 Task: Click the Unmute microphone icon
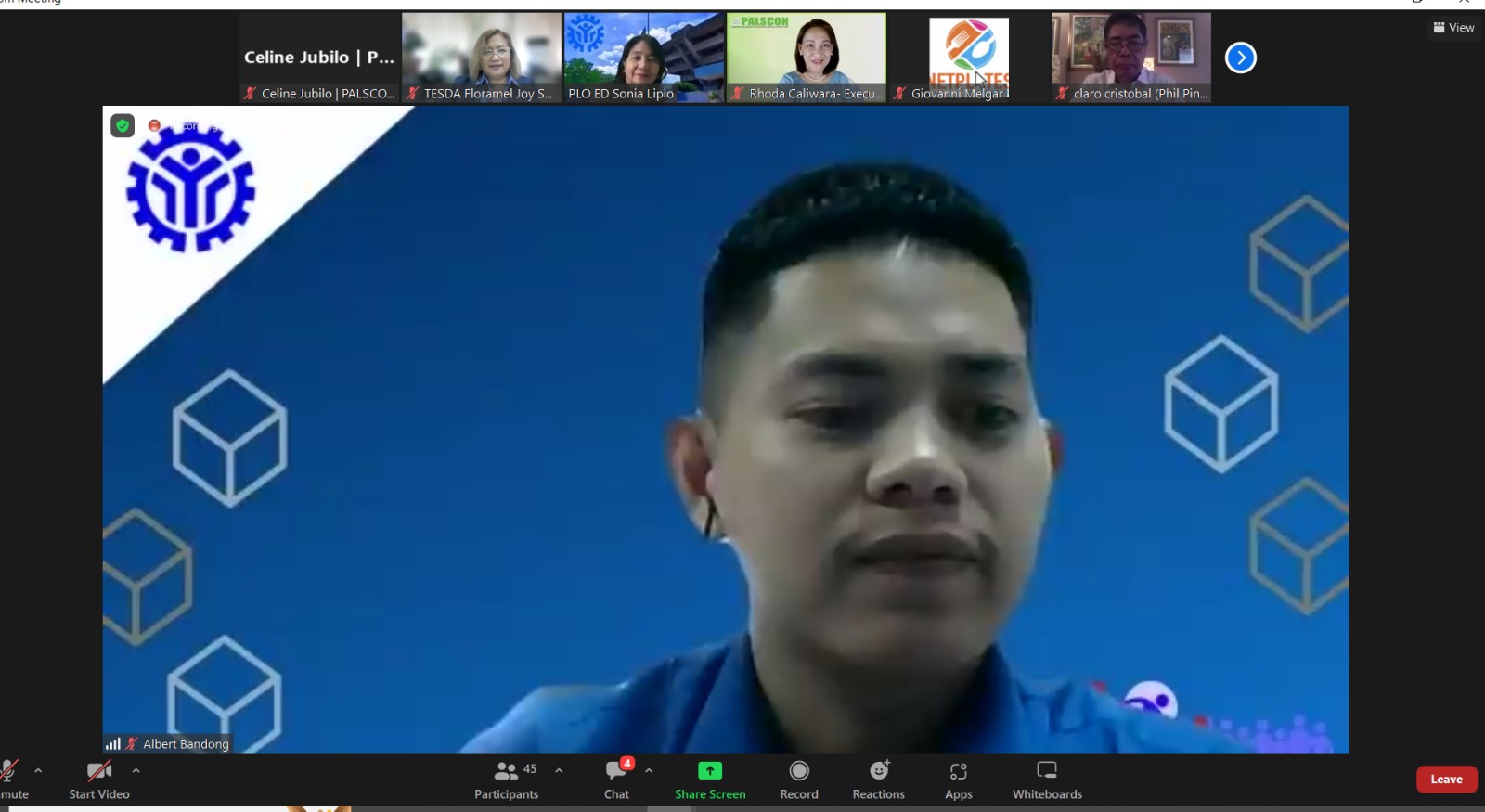coord(8,771)
